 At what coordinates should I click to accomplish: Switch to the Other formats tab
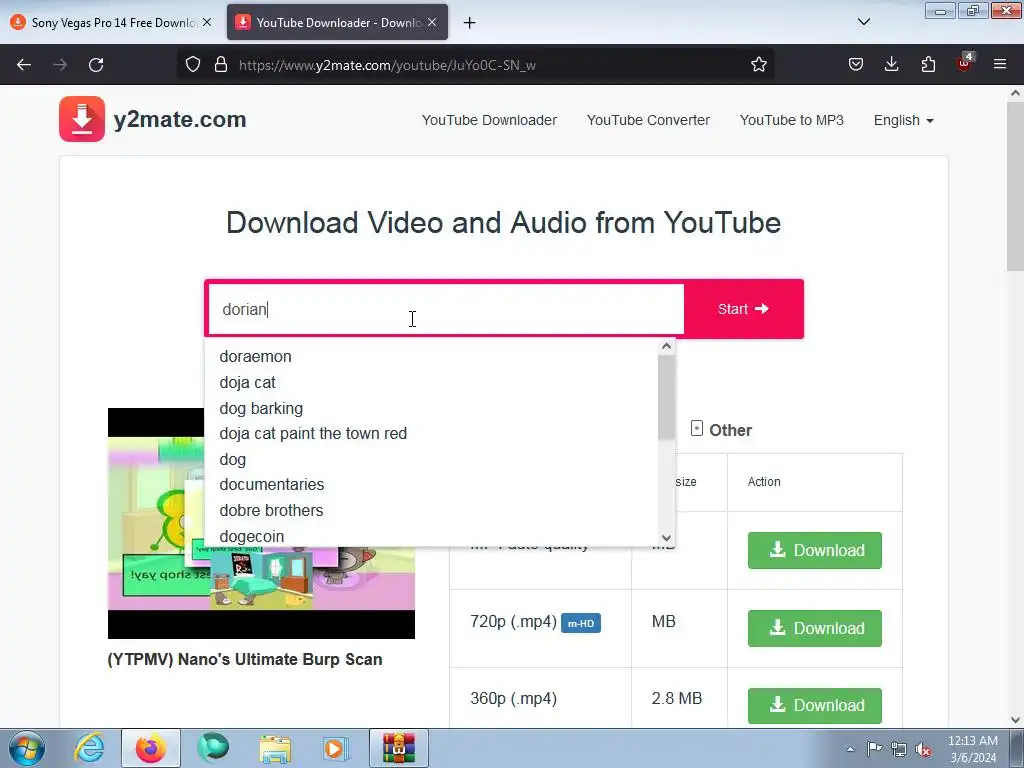point(721,430)
